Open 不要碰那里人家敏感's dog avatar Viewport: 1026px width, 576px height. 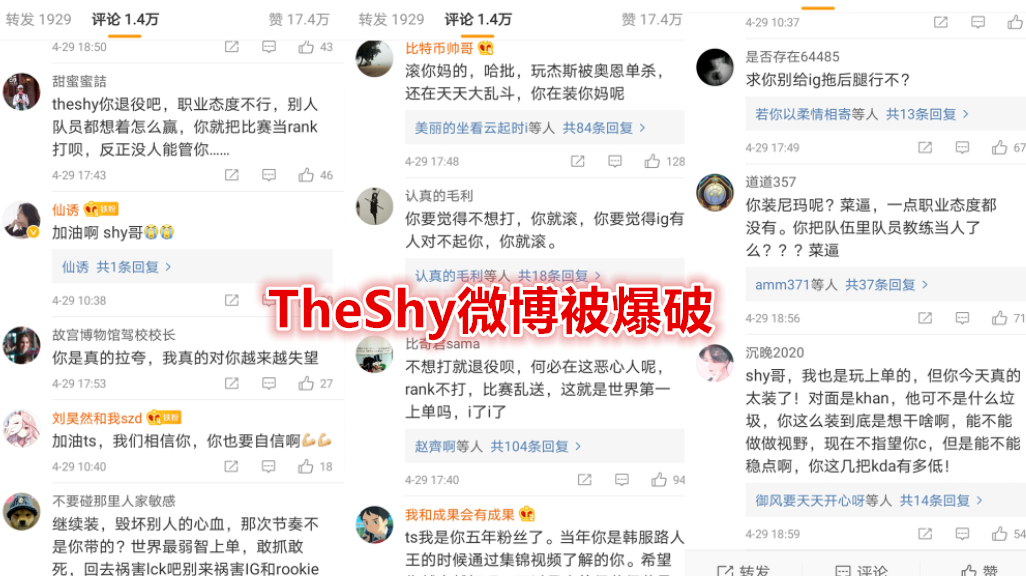pyautogui.click(x=22, y=511)
